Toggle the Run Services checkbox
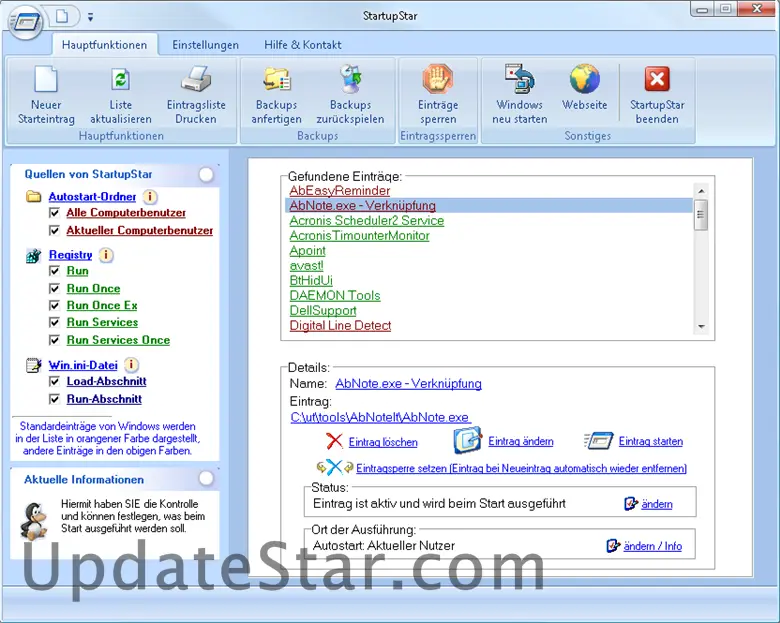Screen dimensions: 780x623 [x=54, y=322]
